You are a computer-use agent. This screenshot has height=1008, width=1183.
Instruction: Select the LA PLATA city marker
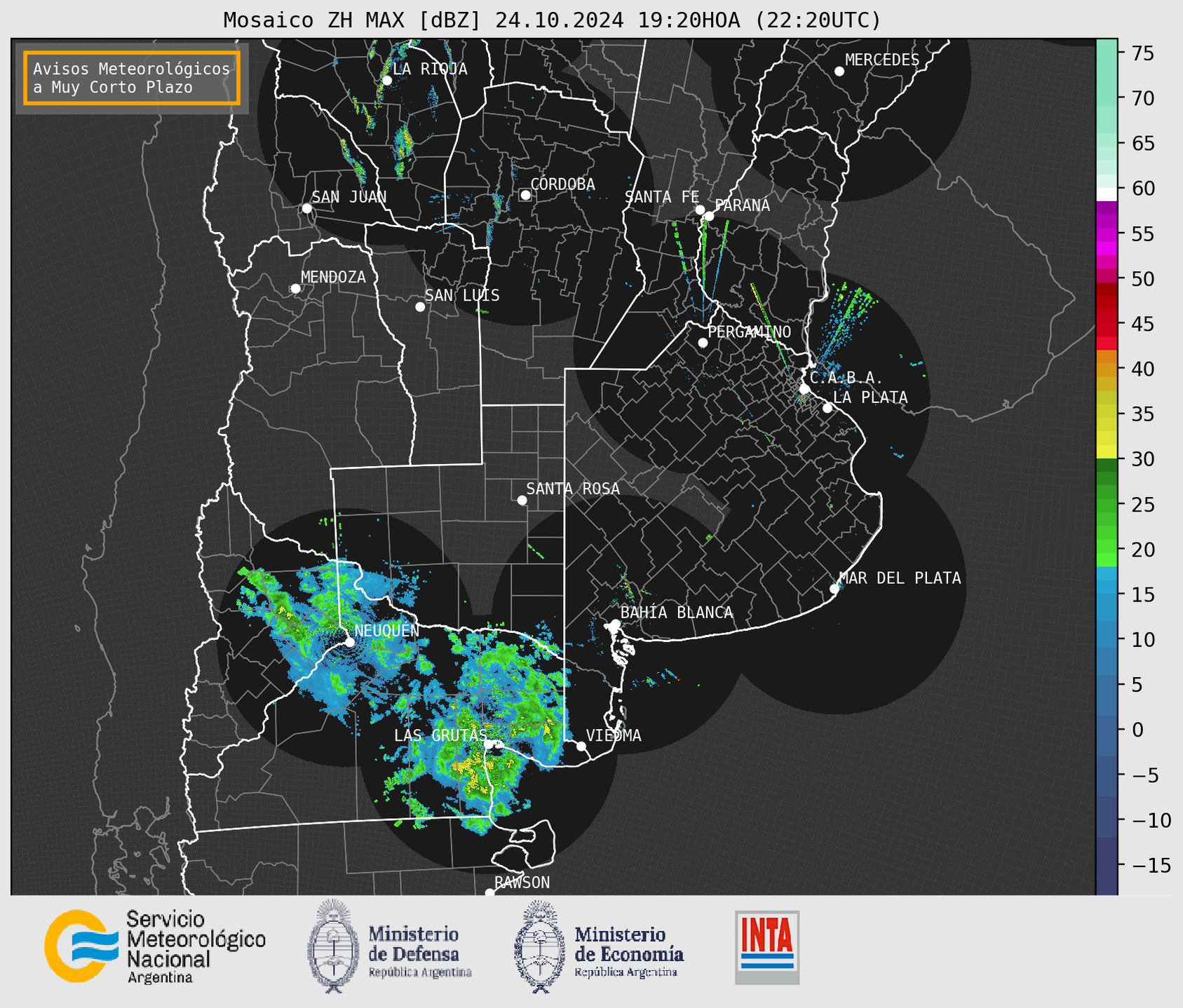click(827, 408)
